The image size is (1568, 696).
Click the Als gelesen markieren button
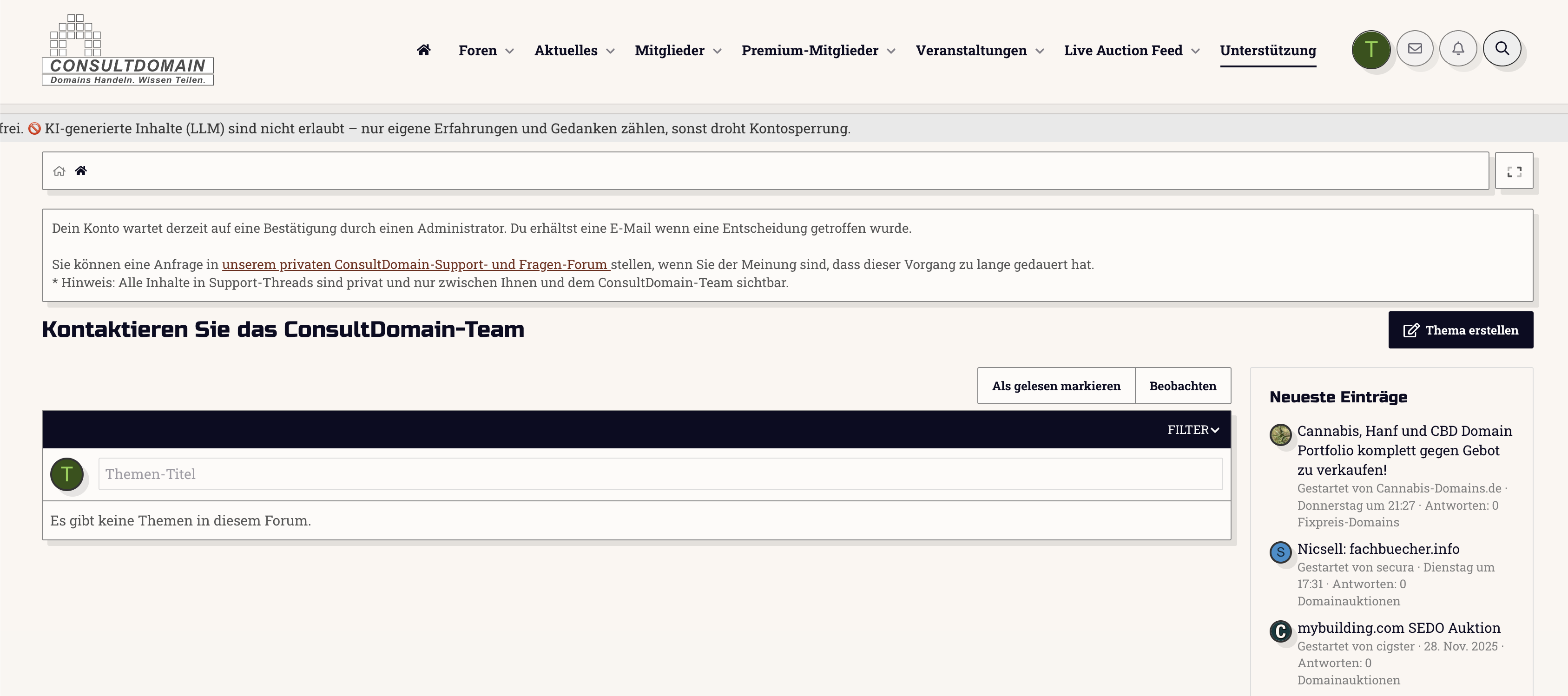pyautogui.click(x=1055, y=386)
